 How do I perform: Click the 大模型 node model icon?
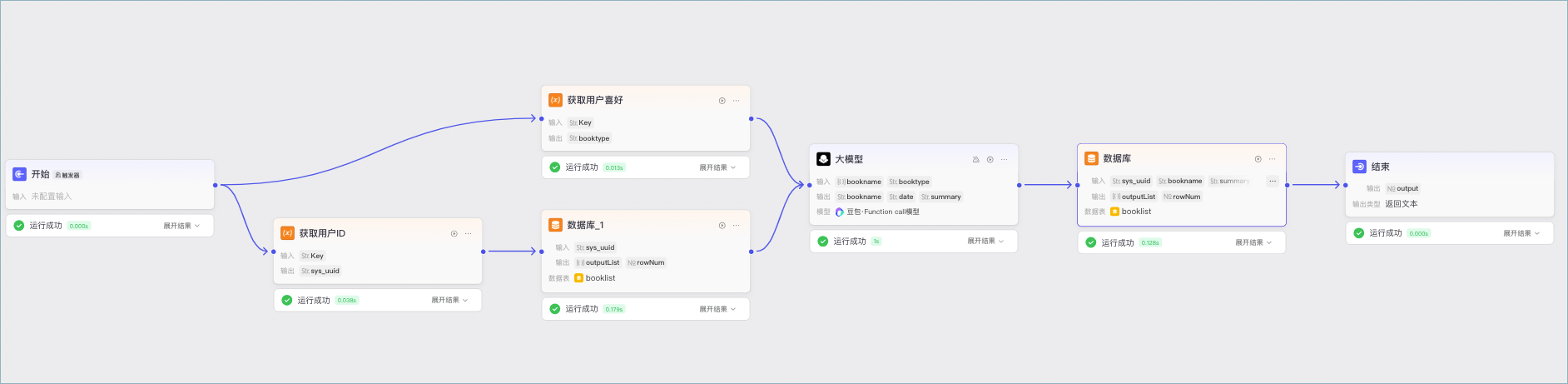pos(823,159)
